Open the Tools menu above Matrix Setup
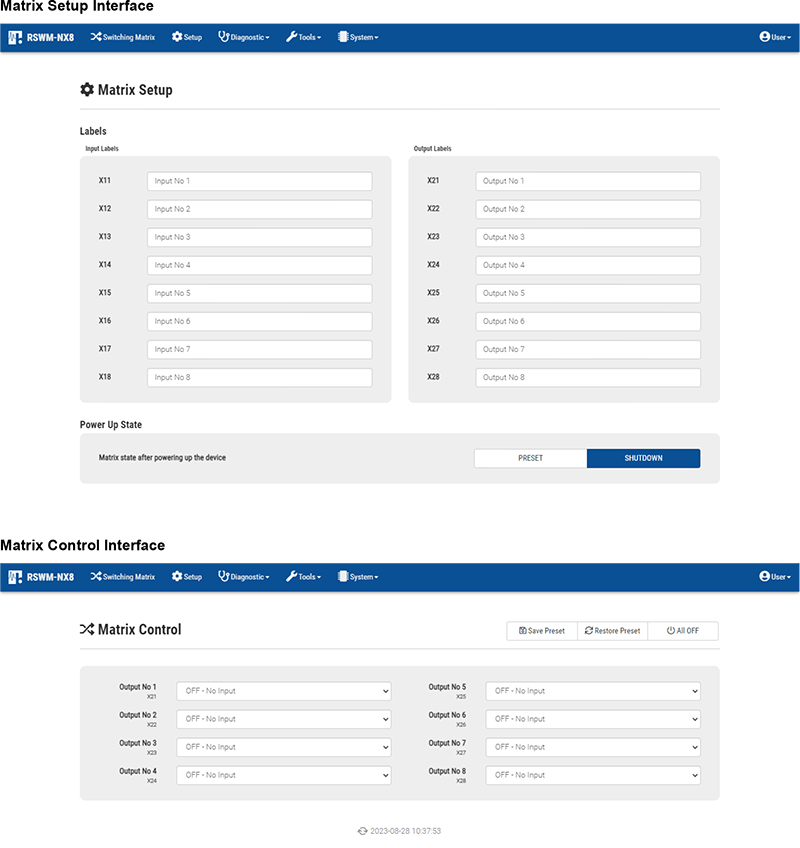The height and width of the screenshot is (848, 800). pos(303,37)
